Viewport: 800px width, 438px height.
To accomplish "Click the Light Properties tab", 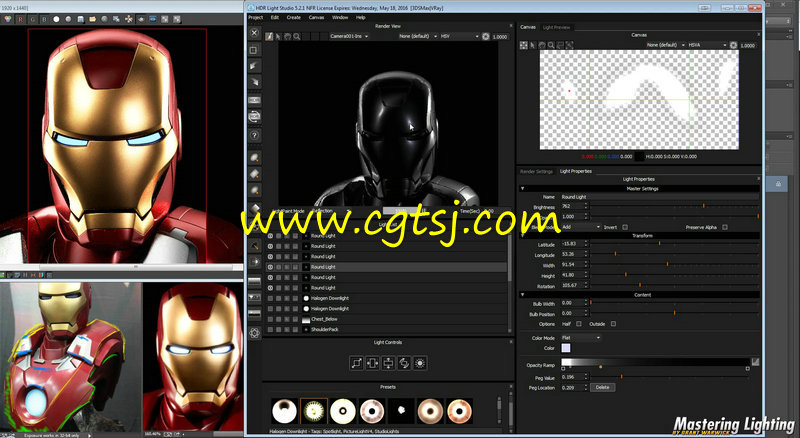I will (576, 171).
